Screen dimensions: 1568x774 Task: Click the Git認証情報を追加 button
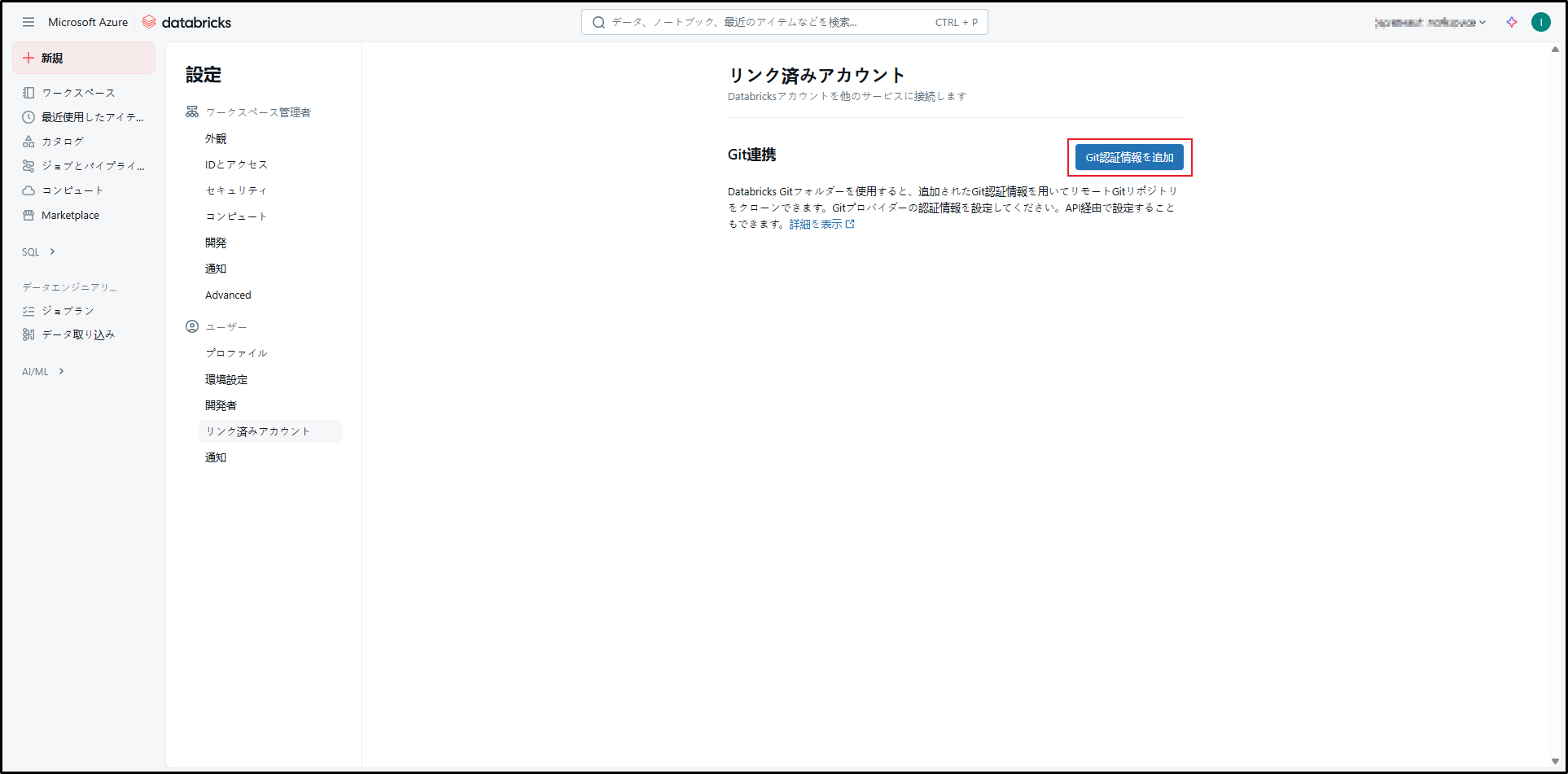(x=1128, y=157)
